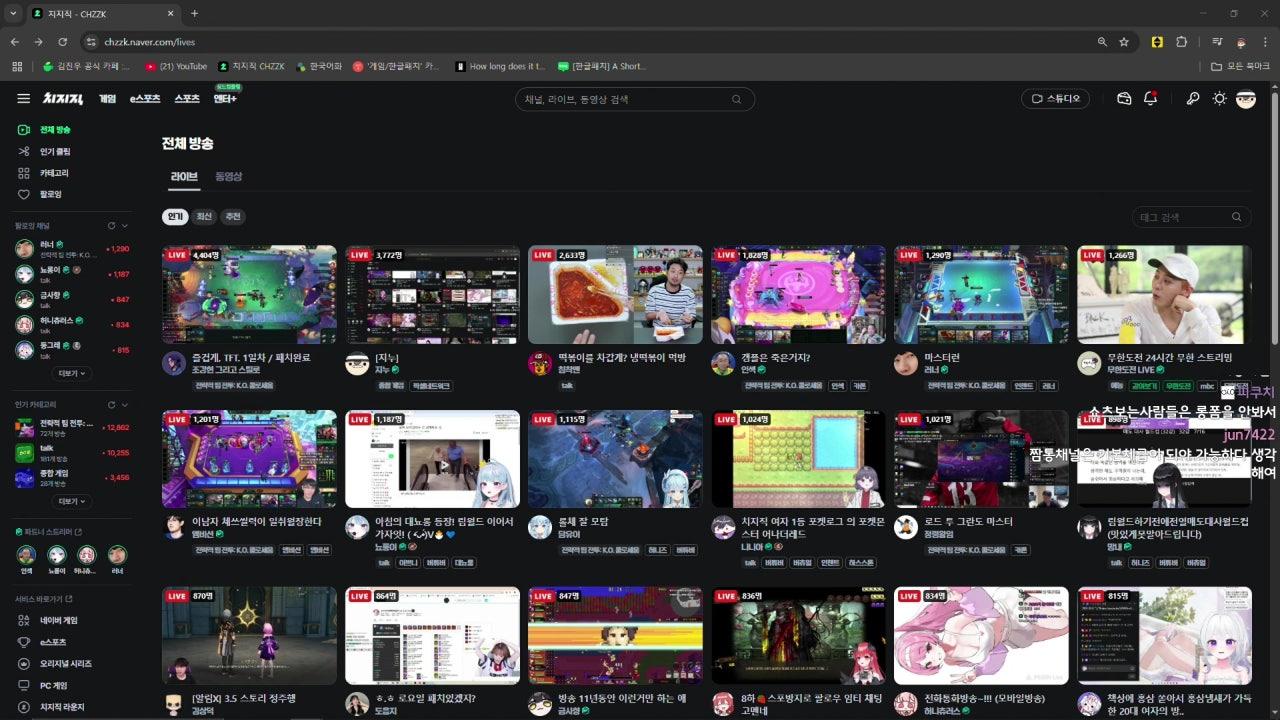Collapse the 팔로잉 채널 section

click(x=125, y=226)
